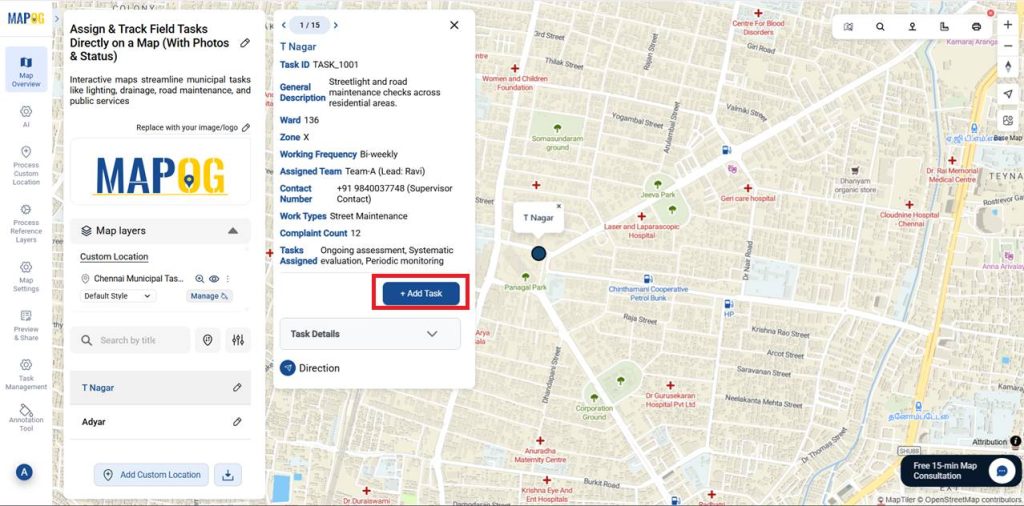
Task: Open Process Custom Location tool
Action: point(25,166)
